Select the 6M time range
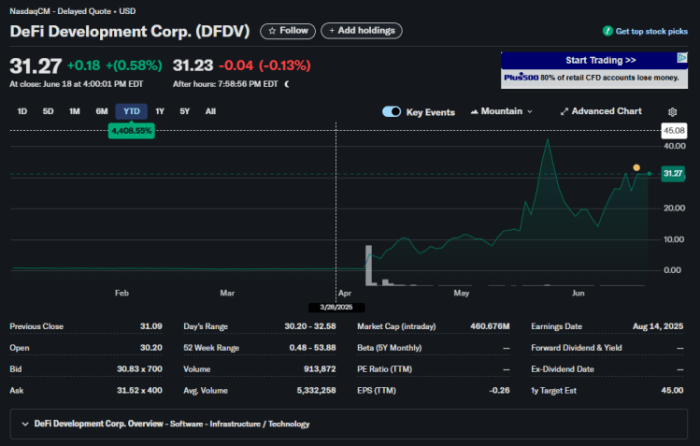The height and width of the screenshot is (446, 700). click(x=101, y=111)
